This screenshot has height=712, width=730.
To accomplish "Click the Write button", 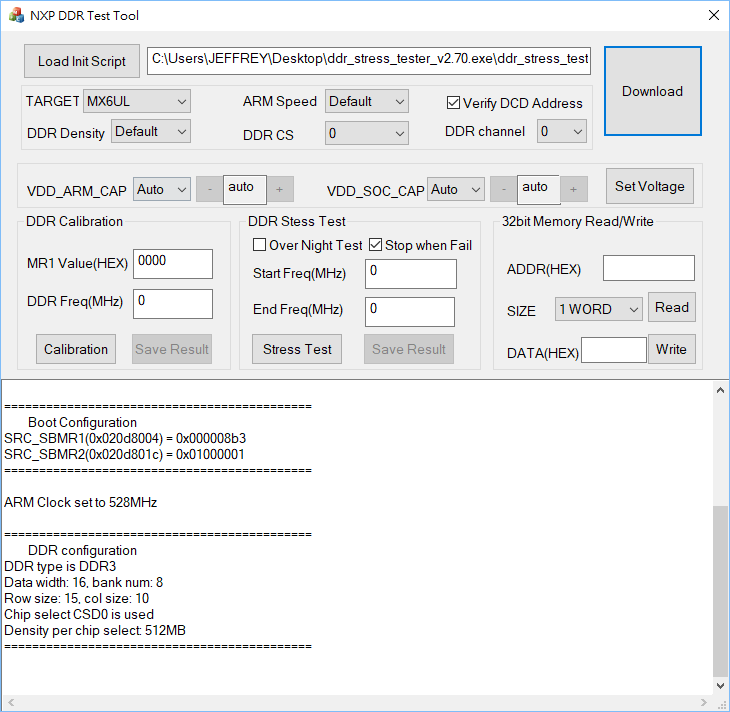I will [672, 349].
